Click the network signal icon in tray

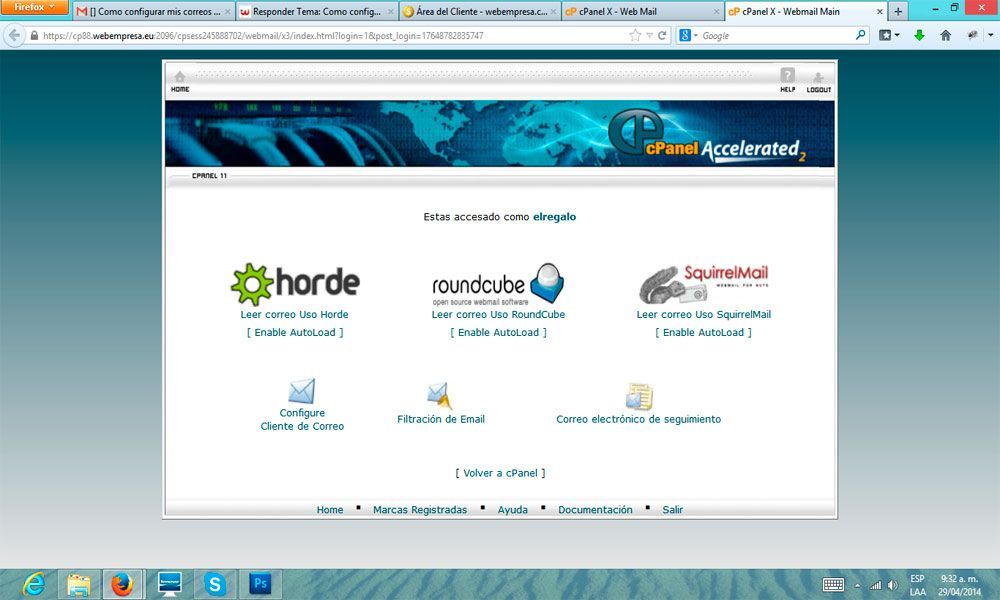(x=876, y=585)
